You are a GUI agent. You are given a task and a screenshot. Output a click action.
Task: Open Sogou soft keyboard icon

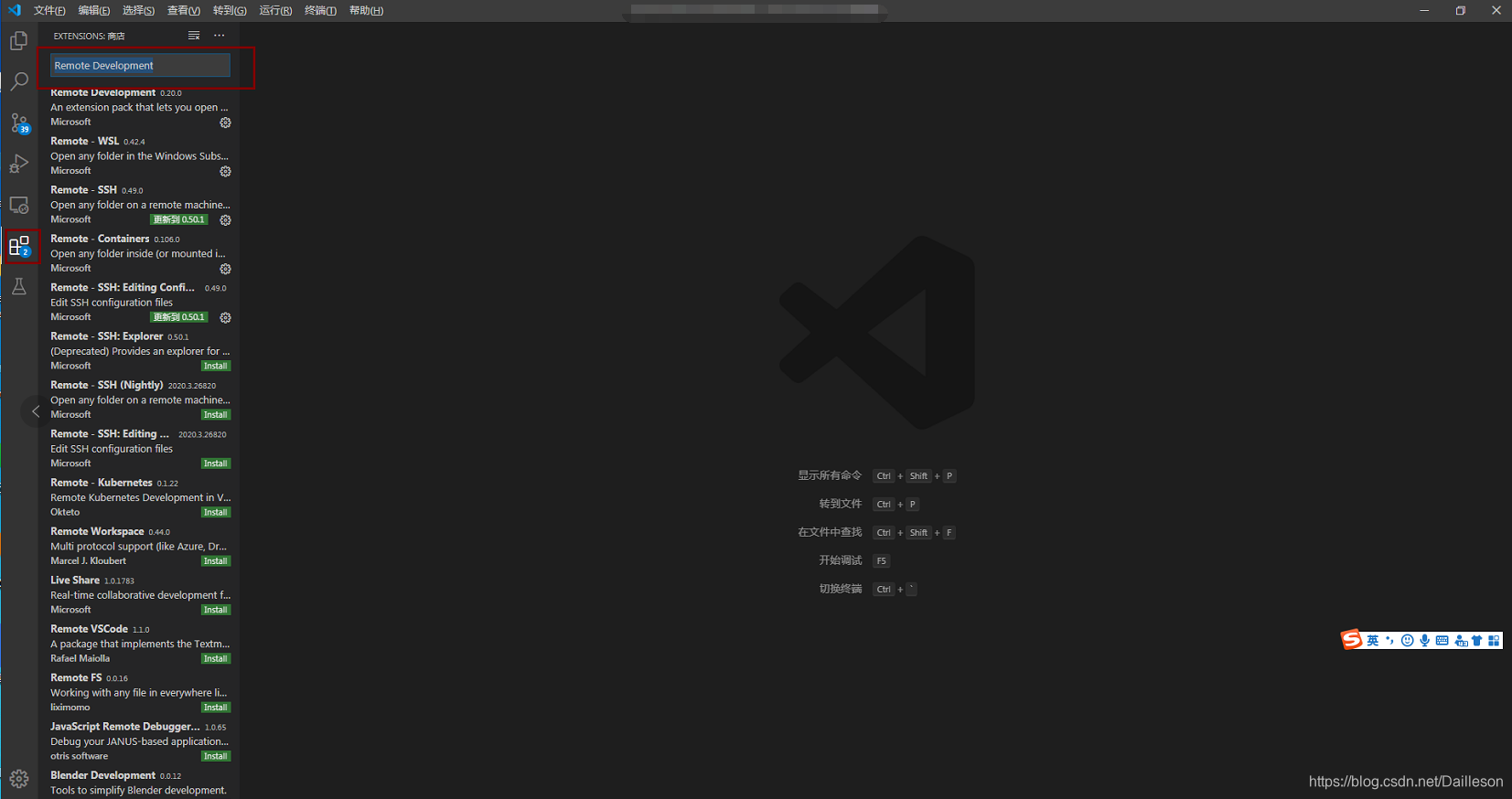[x=1442, y=641]
